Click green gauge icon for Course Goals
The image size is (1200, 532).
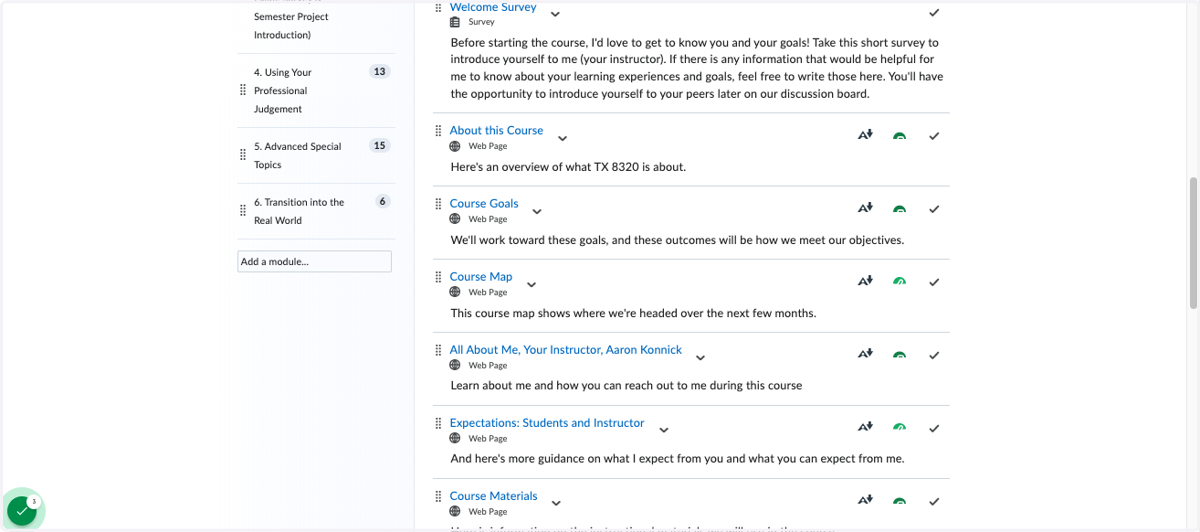pyautogui.click(x=900, y=209)
